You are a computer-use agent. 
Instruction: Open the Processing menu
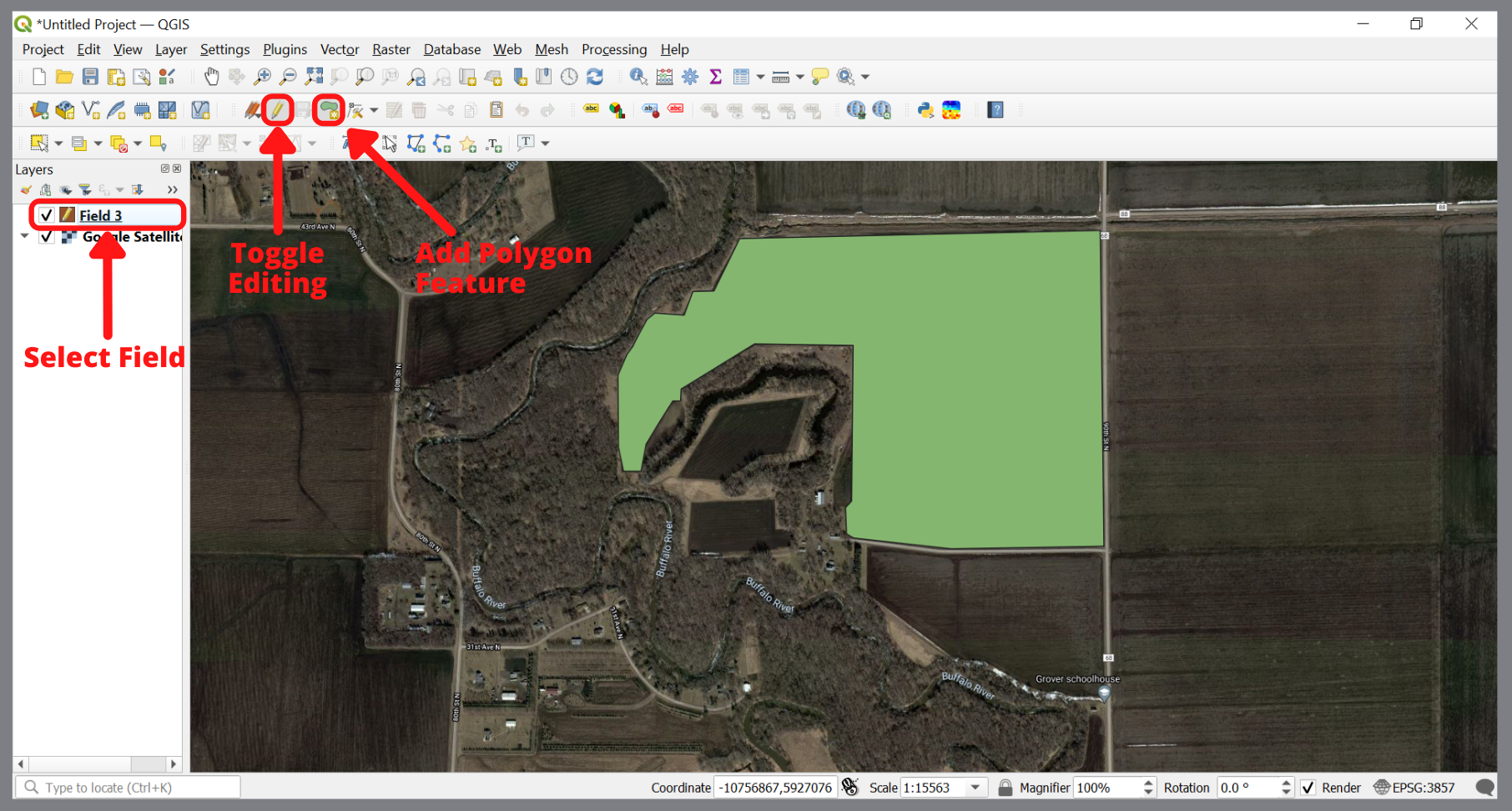point(614,49)
